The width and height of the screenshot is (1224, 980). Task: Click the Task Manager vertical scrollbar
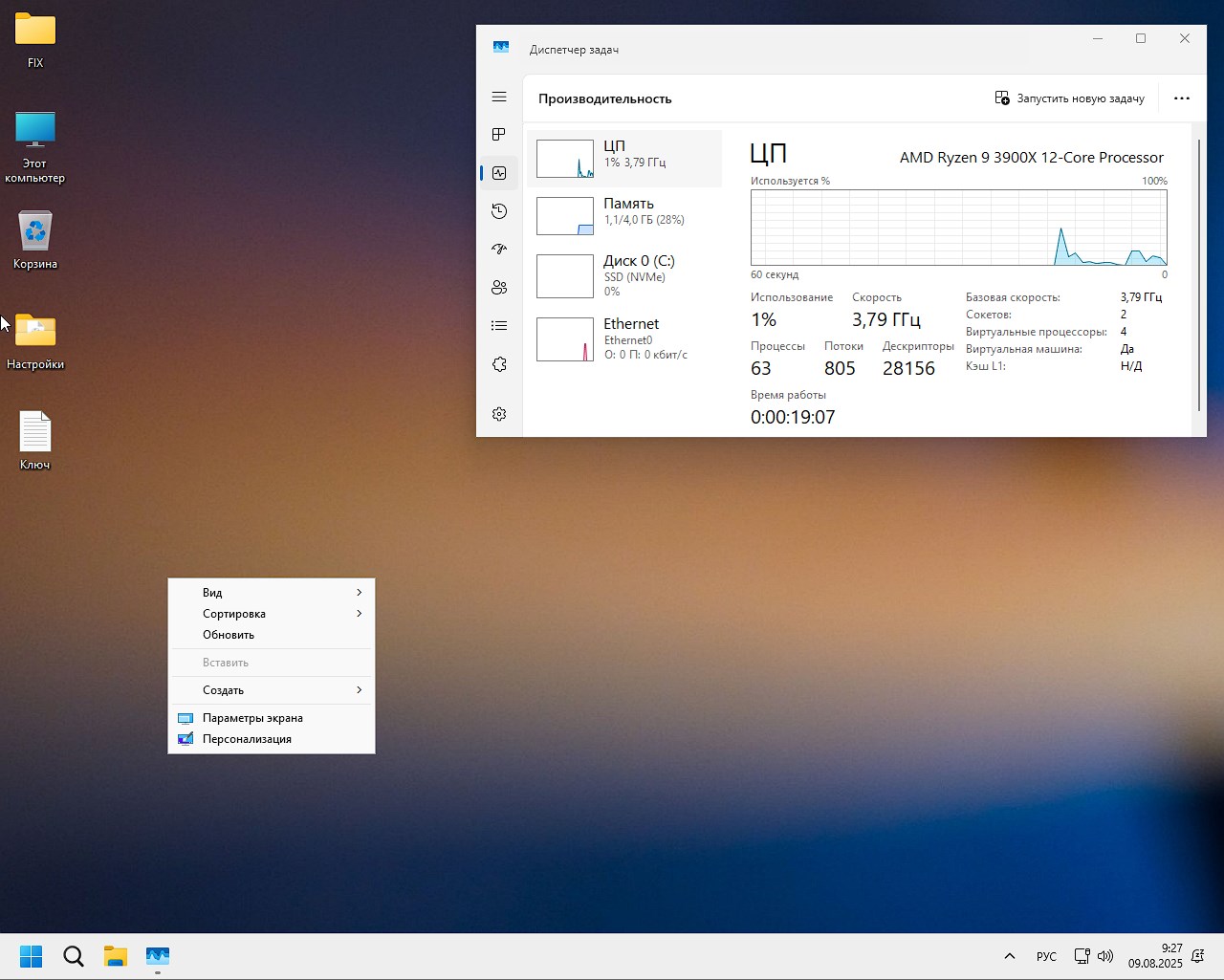point(1199,274)
